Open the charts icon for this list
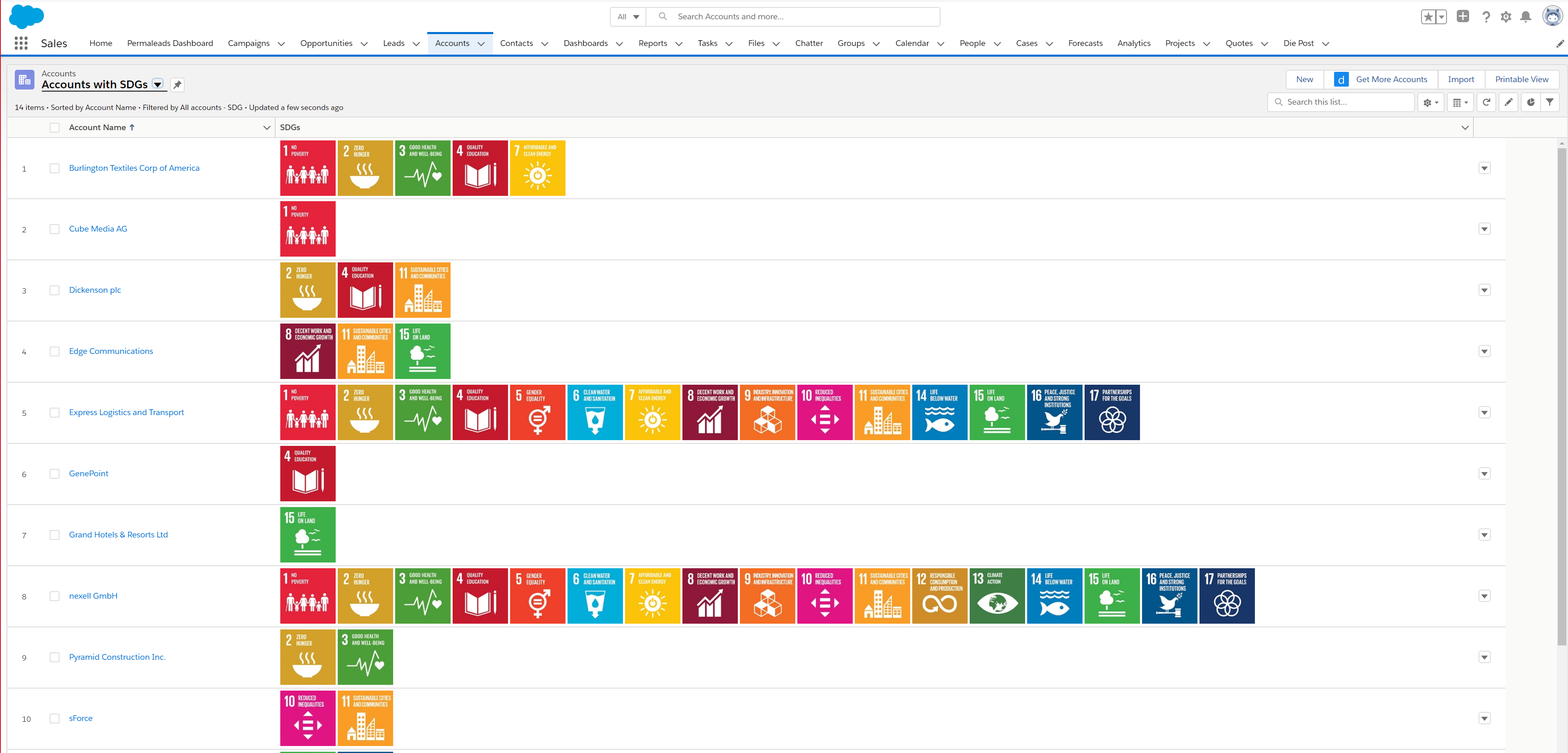1568x753 pixels. (1530, 102)
